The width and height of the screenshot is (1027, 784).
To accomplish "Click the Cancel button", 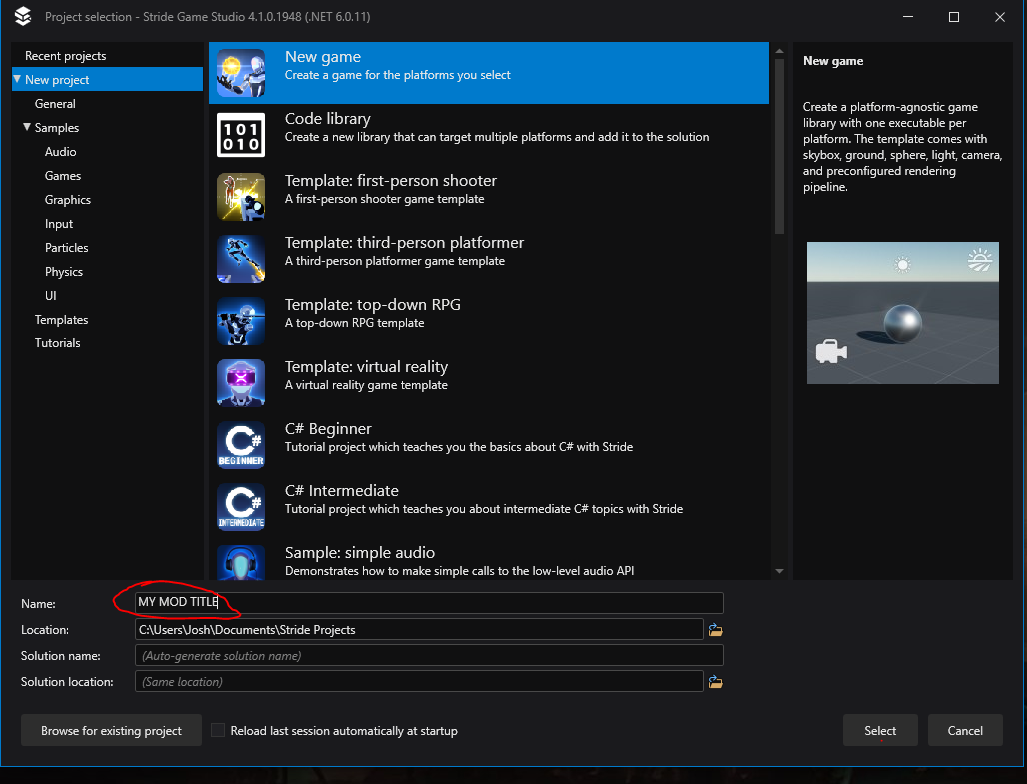I will pos(965,730).
